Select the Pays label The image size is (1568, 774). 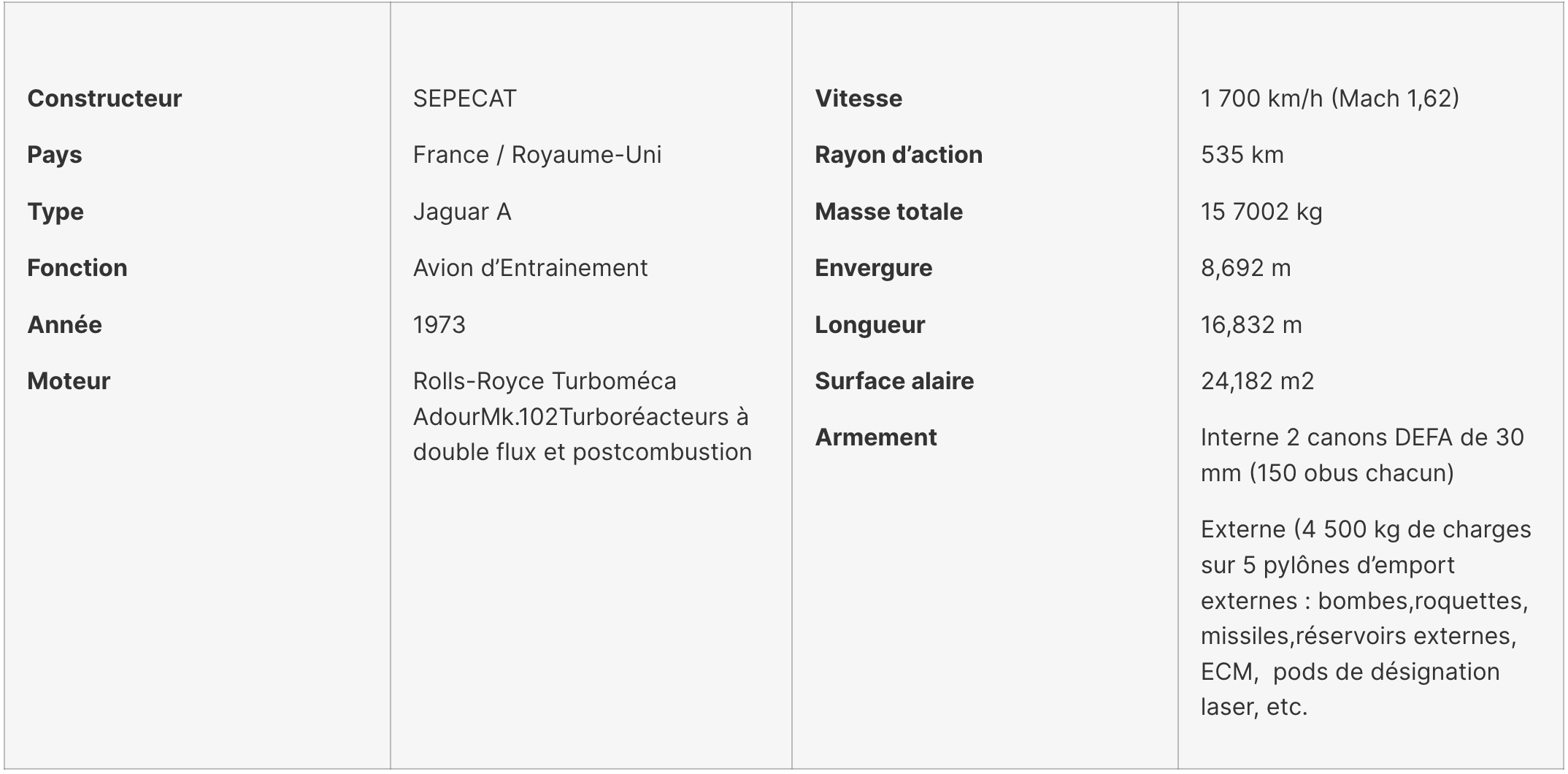[55, 155]
